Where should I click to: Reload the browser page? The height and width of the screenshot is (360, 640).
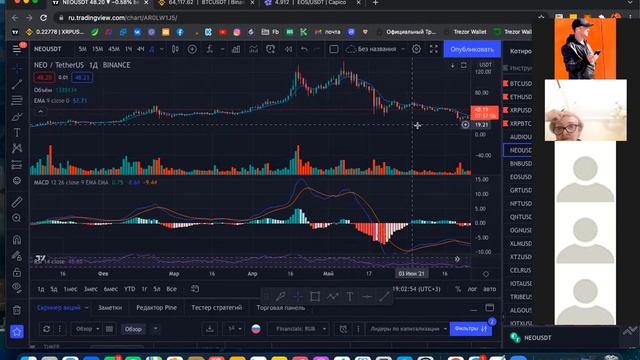click(x=43, y=18)
